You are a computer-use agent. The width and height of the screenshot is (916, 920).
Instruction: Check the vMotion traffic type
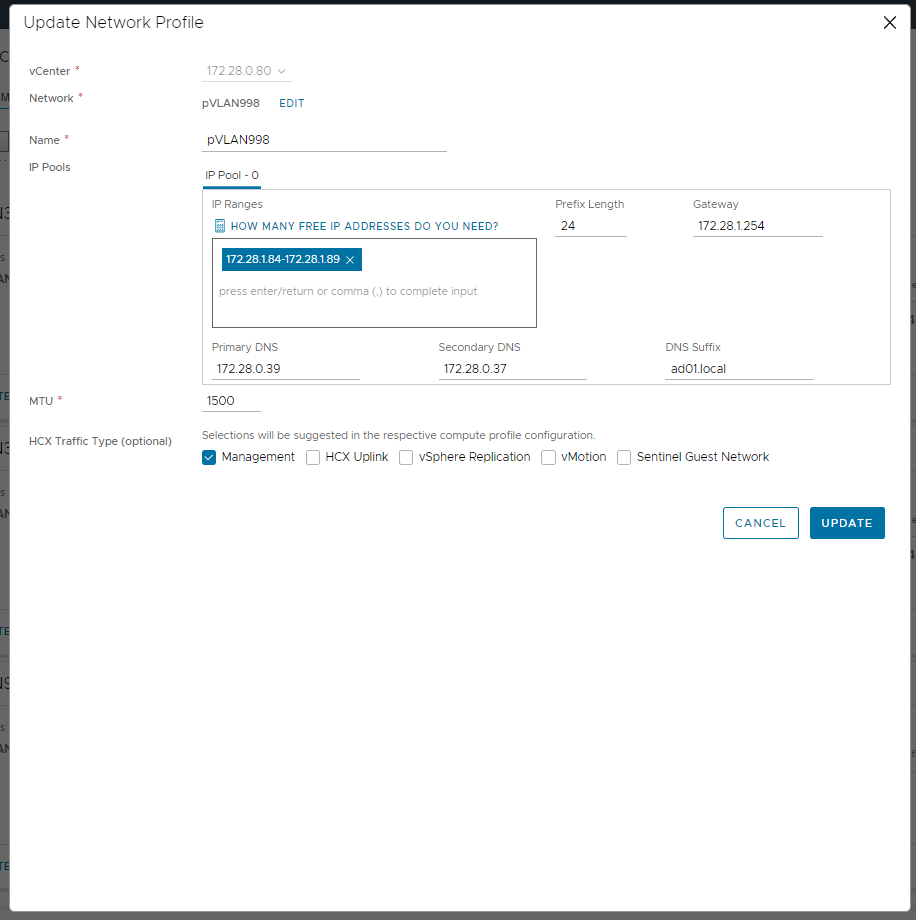(548, 457)
